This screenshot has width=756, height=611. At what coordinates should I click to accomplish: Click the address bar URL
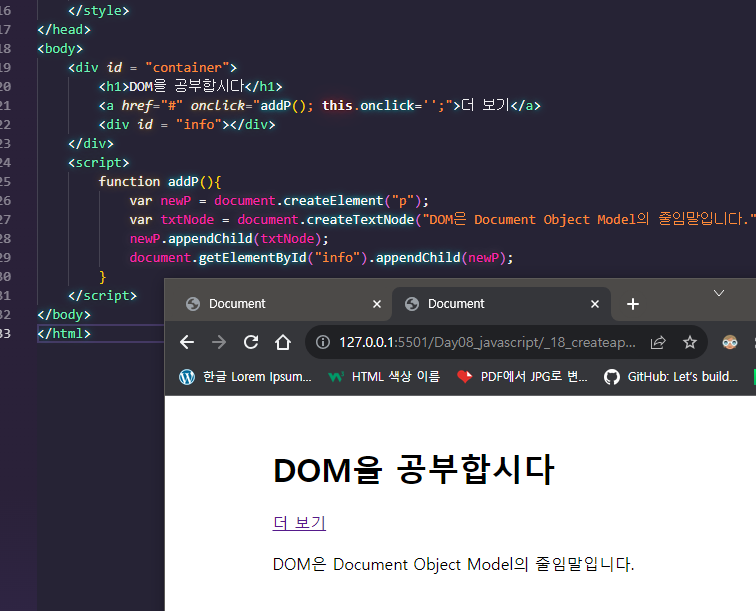point(487,342)
